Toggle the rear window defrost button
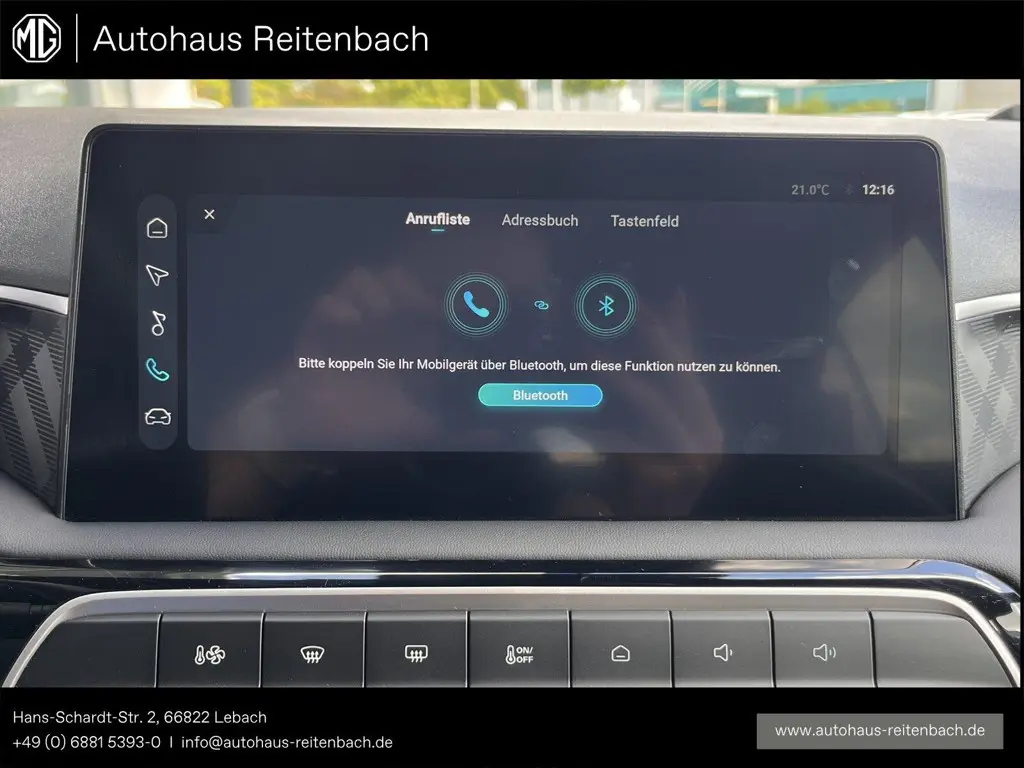 click(416, 654)
